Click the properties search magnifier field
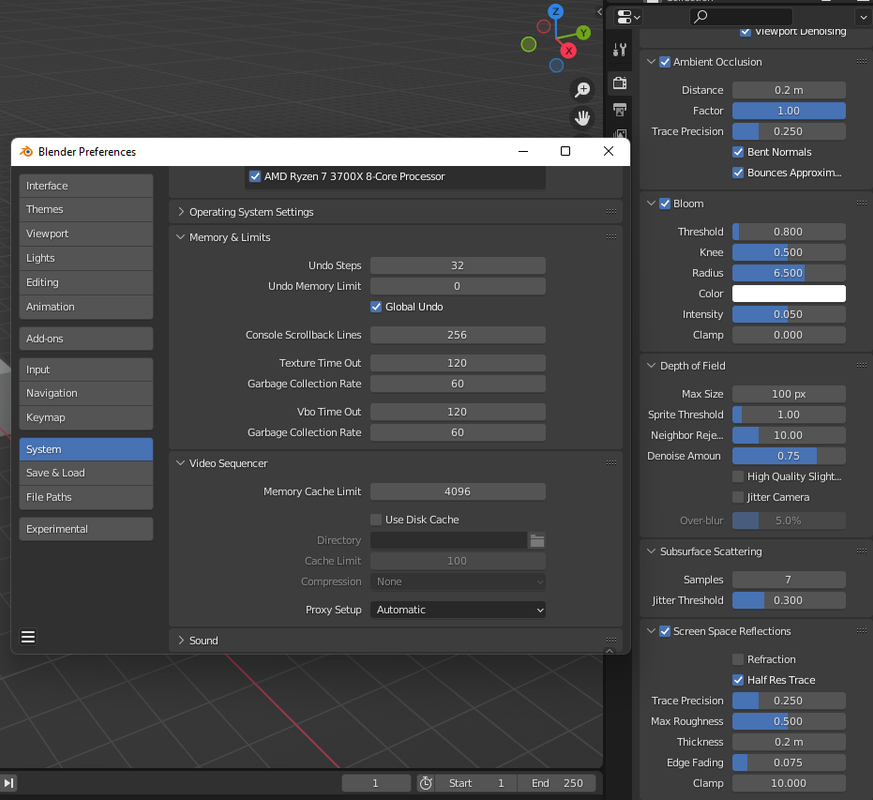Image resolution: width=873 pixels, height=800 pixels. click(x=740, y=17)
